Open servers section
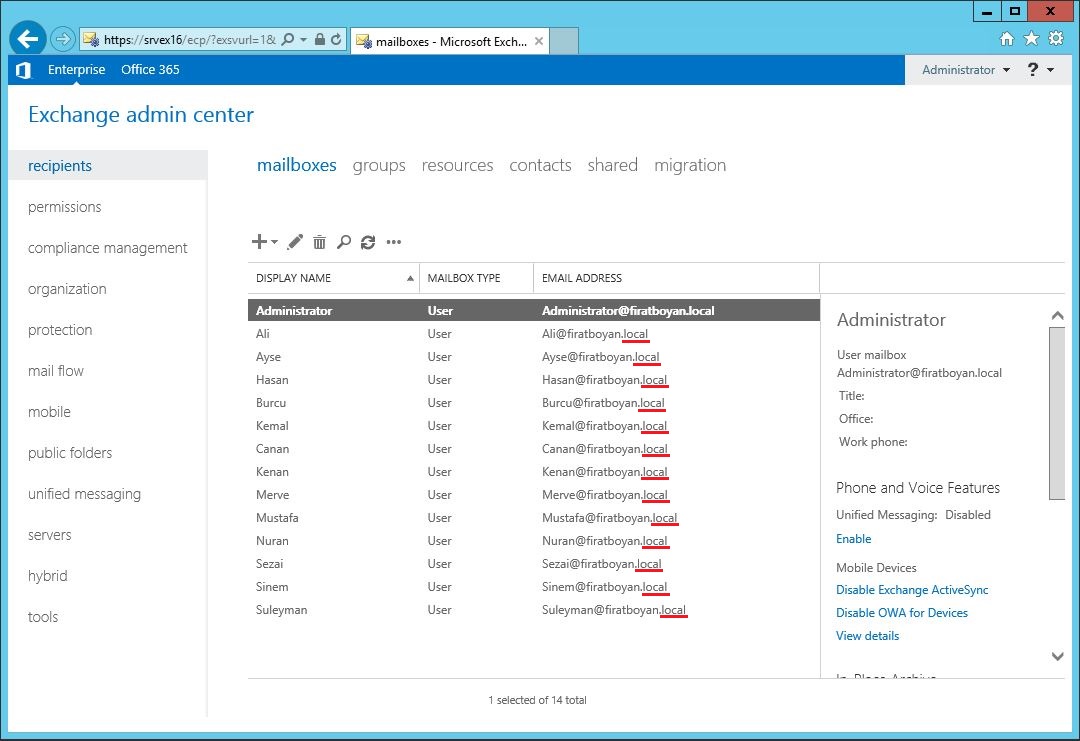Screen dimensions: 1080x741 point(50,535)
